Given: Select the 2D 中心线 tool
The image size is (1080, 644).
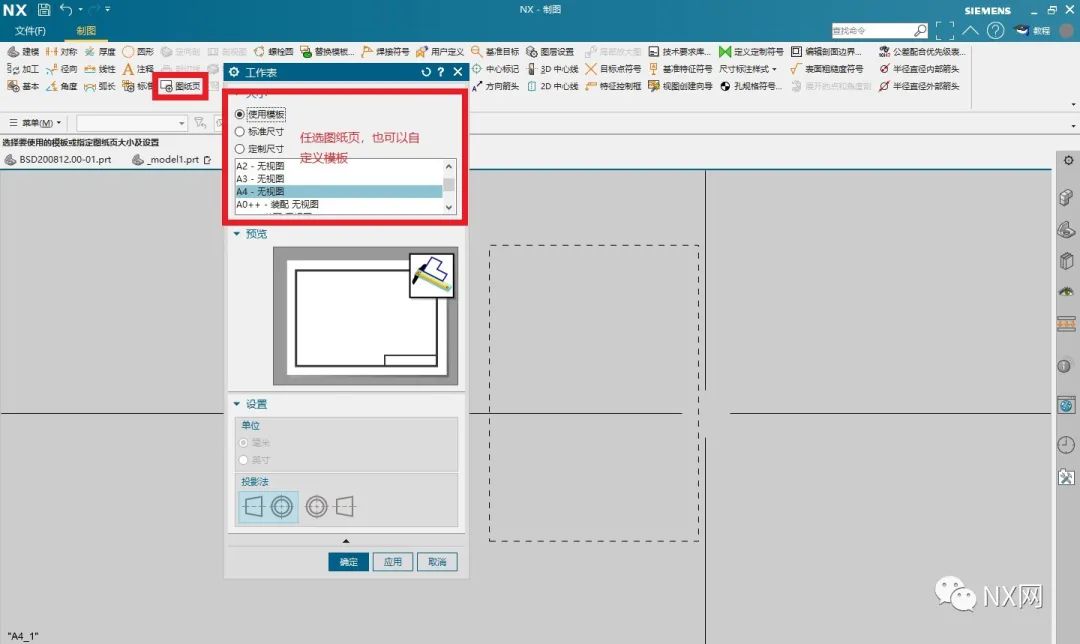Looking at the screenshot, I should (x=552, y=86).
